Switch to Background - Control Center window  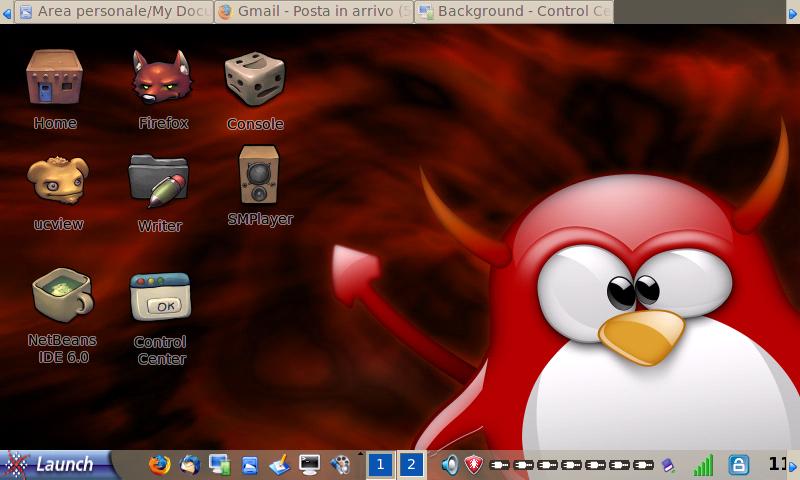click(514, 11)
